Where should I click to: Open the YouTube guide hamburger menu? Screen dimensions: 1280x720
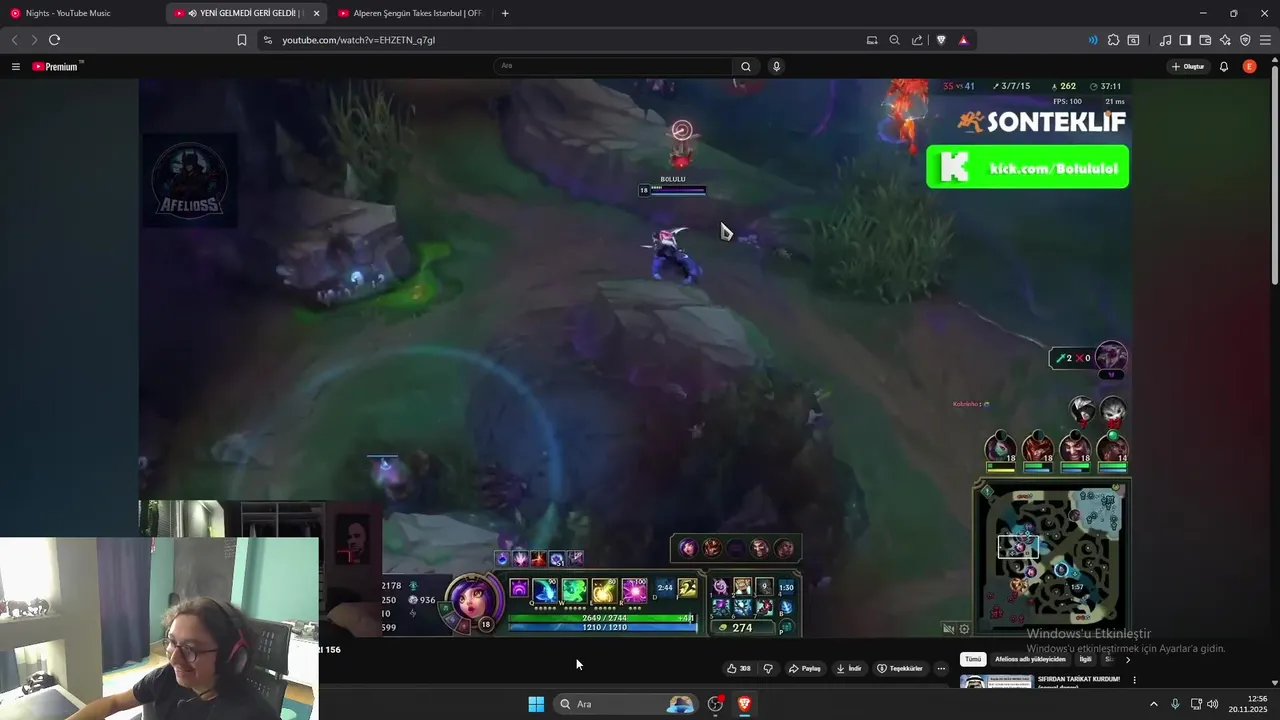click(x=16, y=67)
